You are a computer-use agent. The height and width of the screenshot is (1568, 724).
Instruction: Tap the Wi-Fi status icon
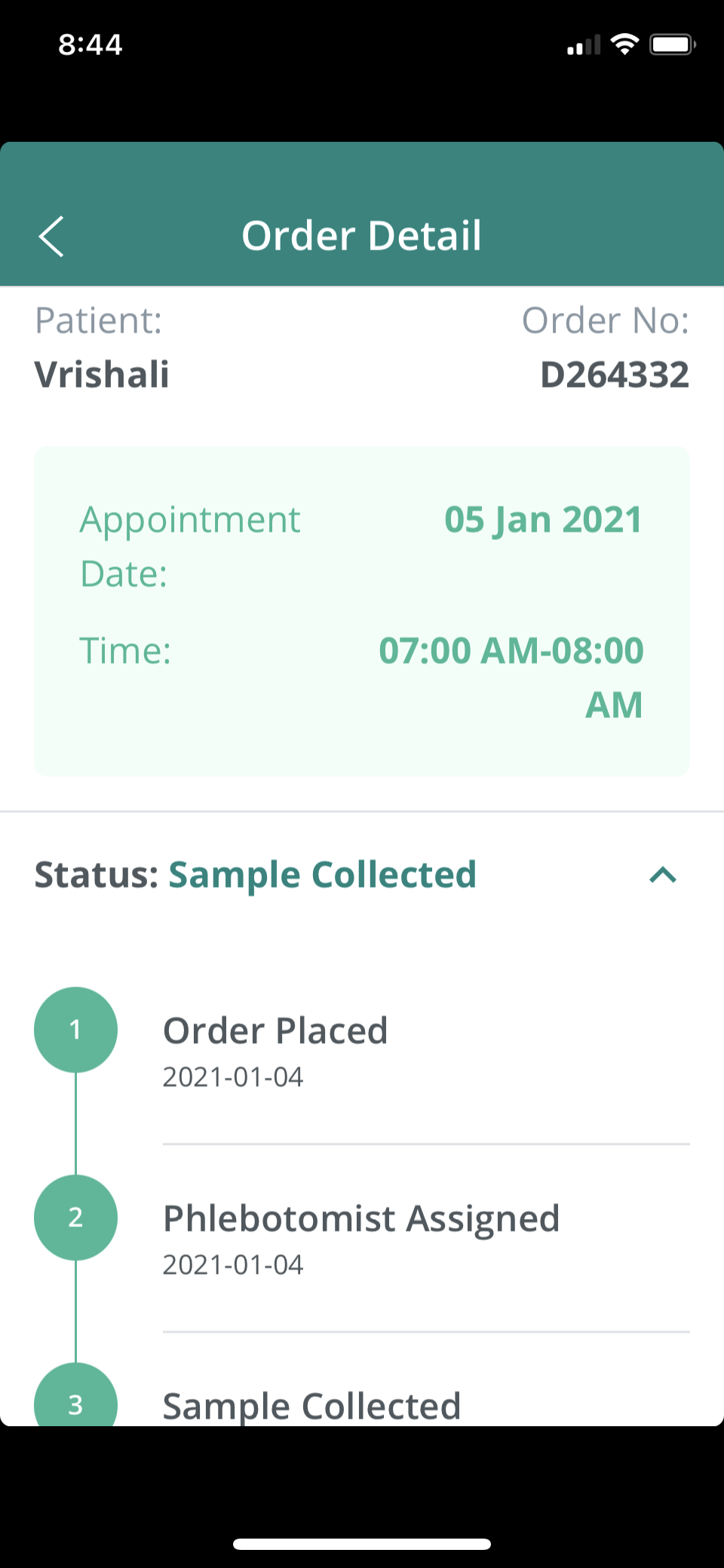624,44
